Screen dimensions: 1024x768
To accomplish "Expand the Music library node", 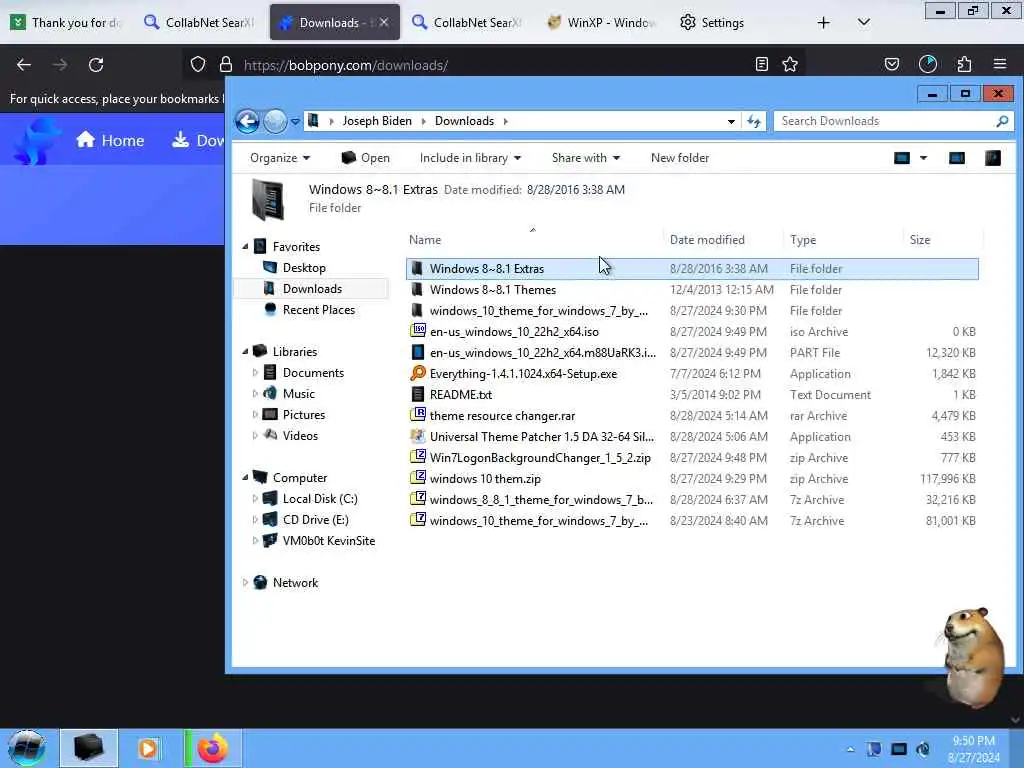I will tap(255, 394).
